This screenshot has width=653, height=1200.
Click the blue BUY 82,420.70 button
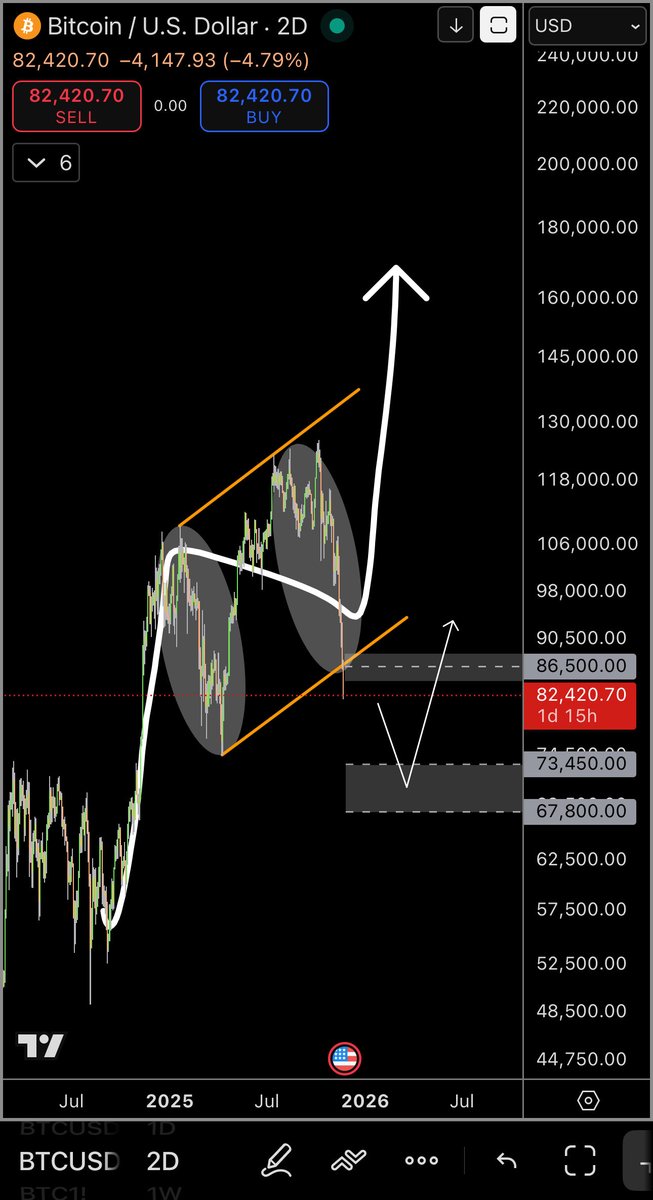[x=264, y=106]
